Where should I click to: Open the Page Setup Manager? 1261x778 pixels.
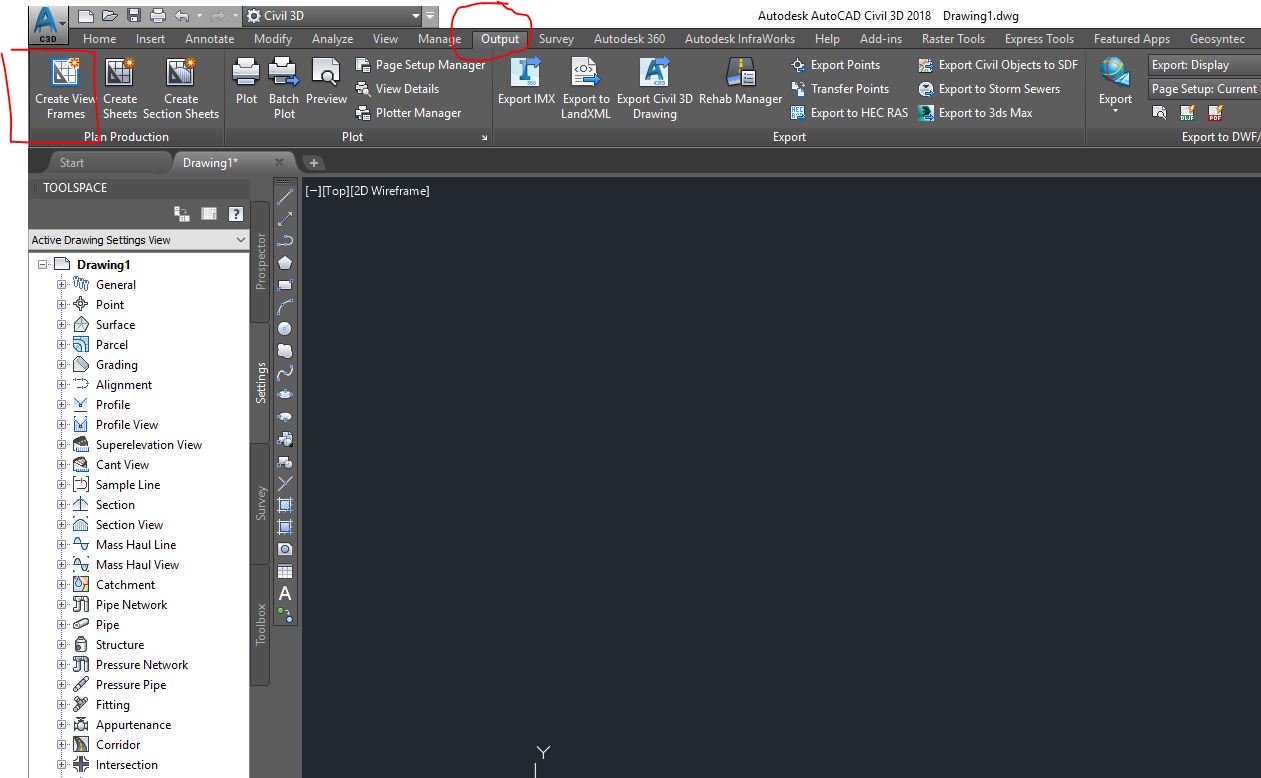(x=418, y=64)
